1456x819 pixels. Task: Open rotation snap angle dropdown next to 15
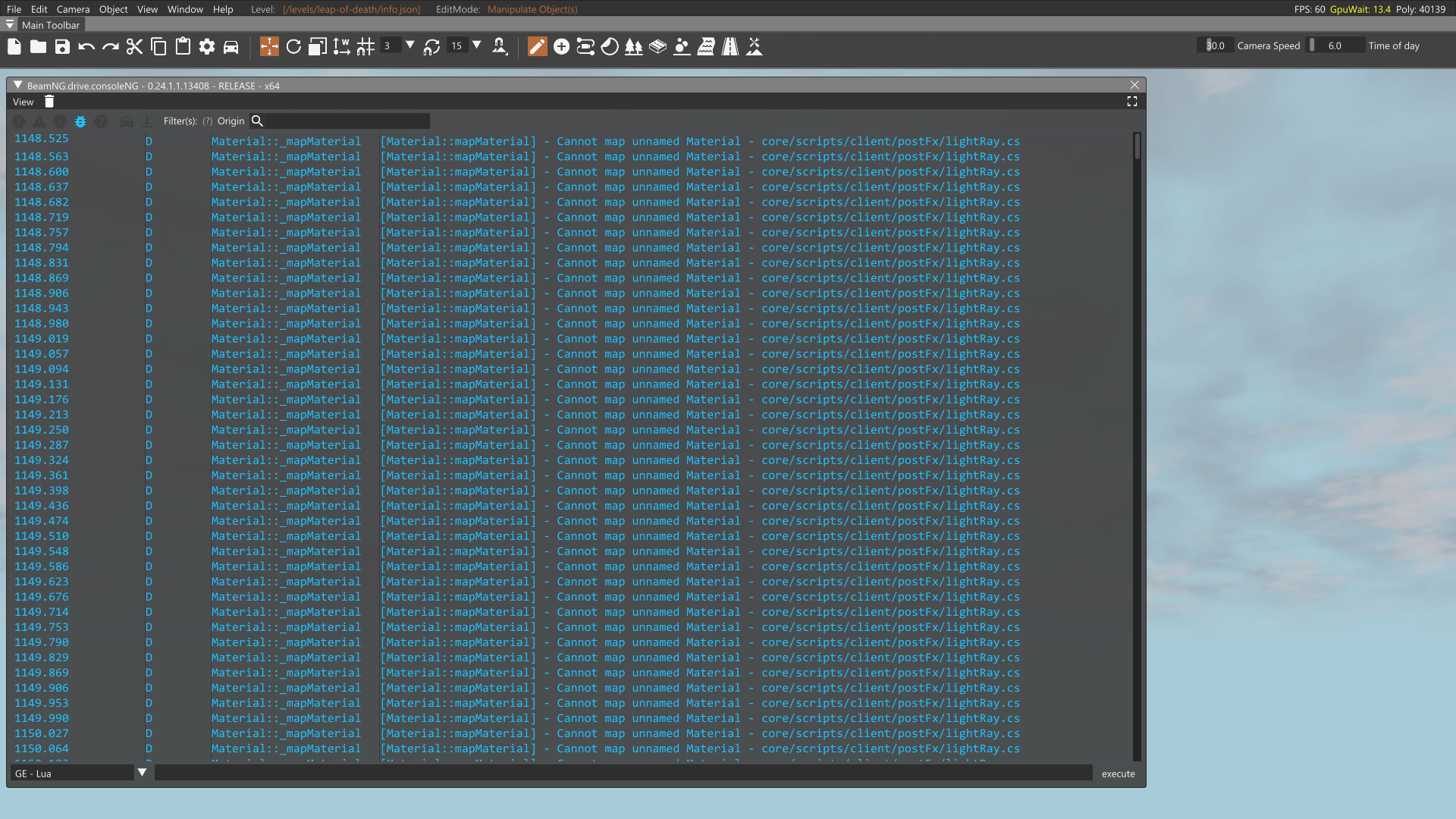(x=477, y=45)
